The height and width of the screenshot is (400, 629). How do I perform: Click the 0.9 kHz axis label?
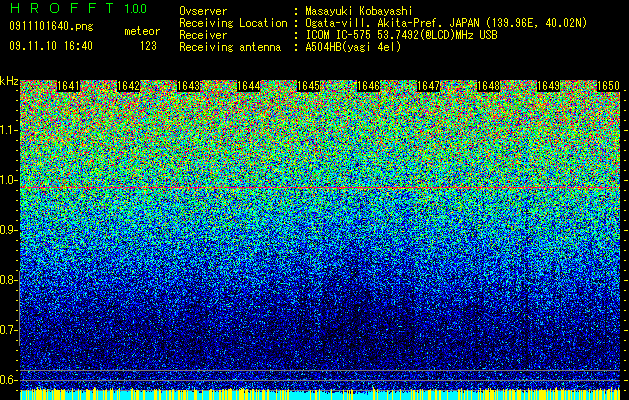tap(9, 230)
